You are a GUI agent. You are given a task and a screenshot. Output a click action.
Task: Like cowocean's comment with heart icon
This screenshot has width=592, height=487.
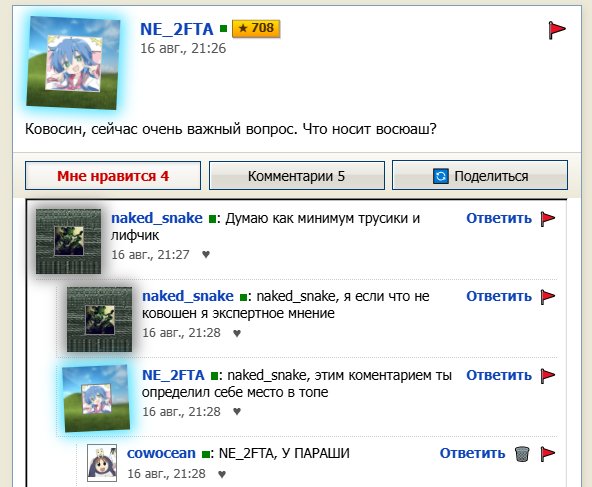click(222, 474)
